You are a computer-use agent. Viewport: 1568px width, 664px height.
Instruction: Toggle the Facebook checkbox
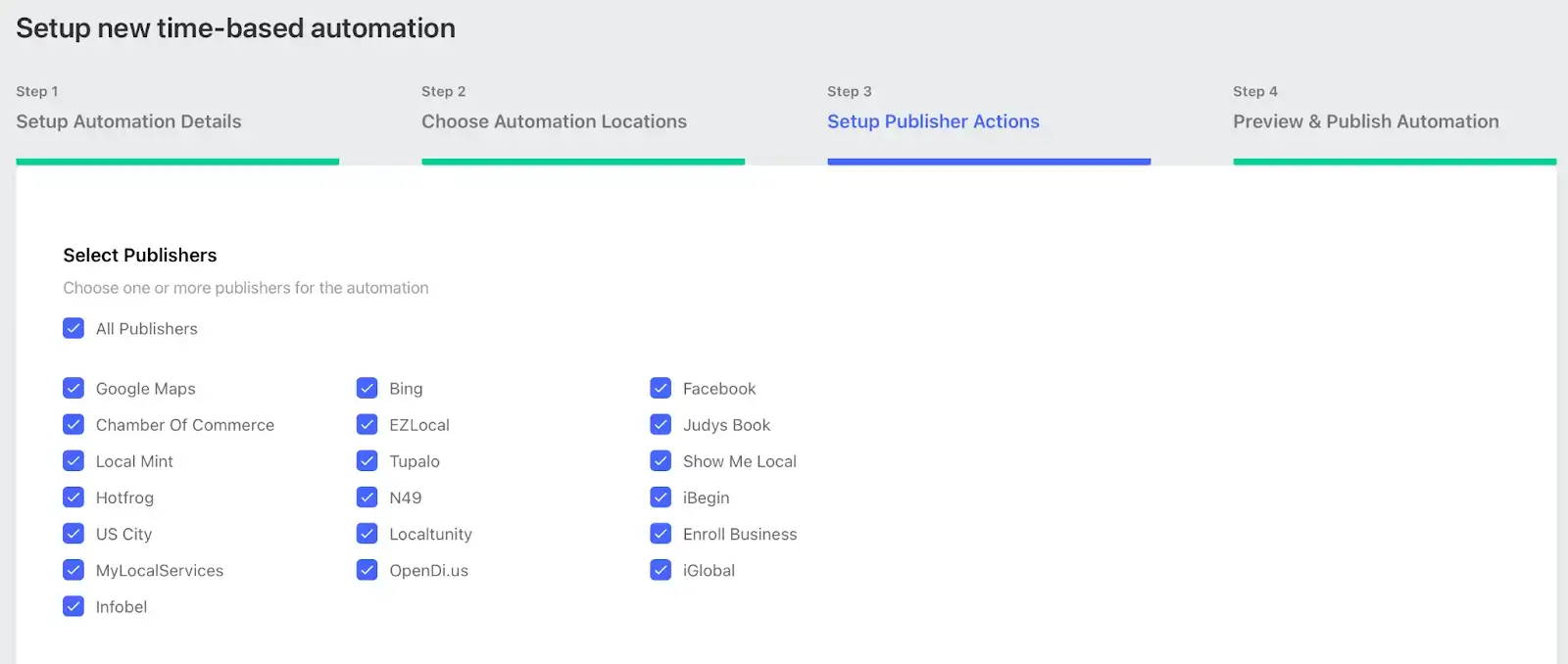661,388
